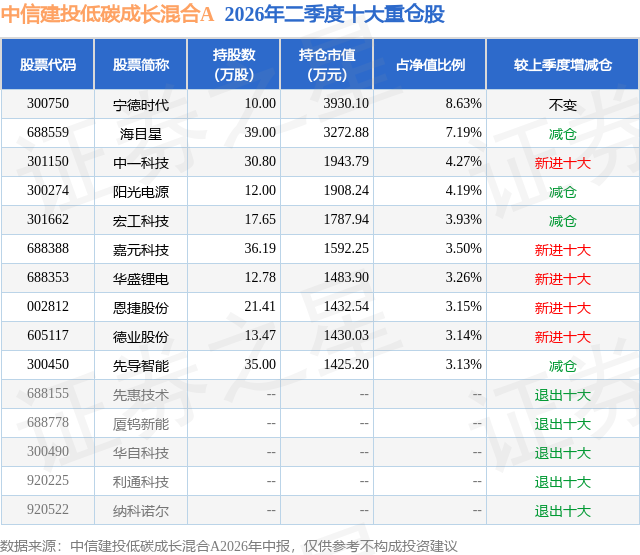The height and width of the screenshot is (555, 640).
Task: Click the 新进十大 status for 嘉元科技
Action: tap(563, 250)
